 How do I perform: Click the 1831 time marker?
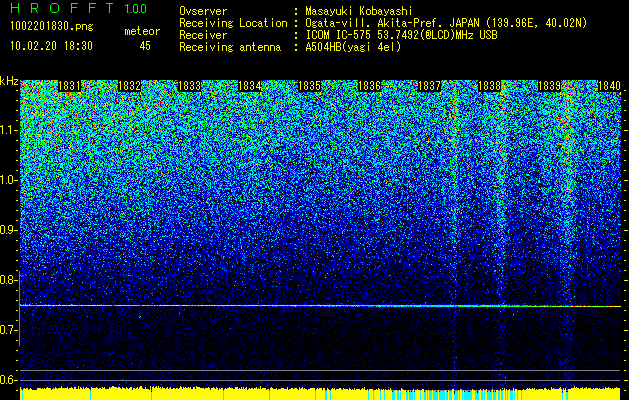point(69,86)
